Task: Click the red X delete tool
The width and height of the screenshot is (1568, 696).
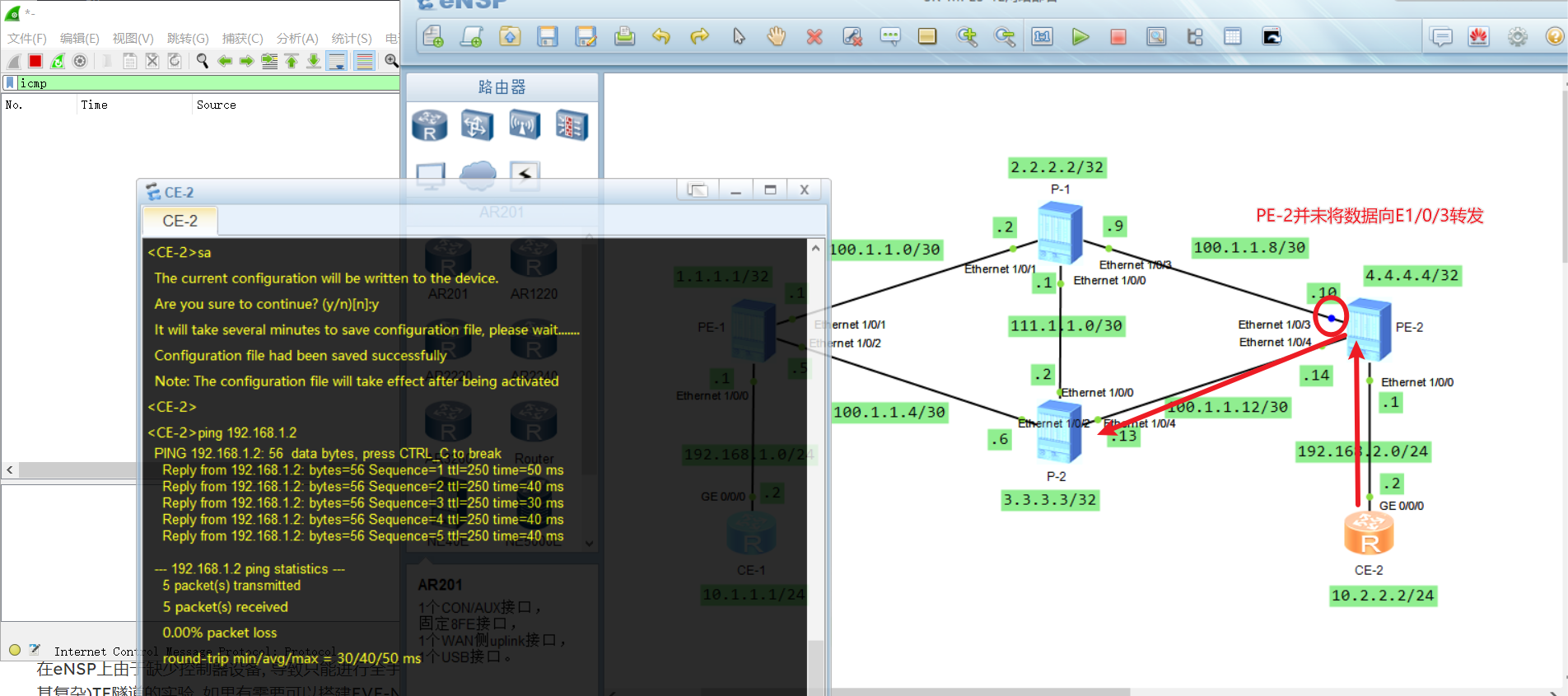Action: [814, 36]
